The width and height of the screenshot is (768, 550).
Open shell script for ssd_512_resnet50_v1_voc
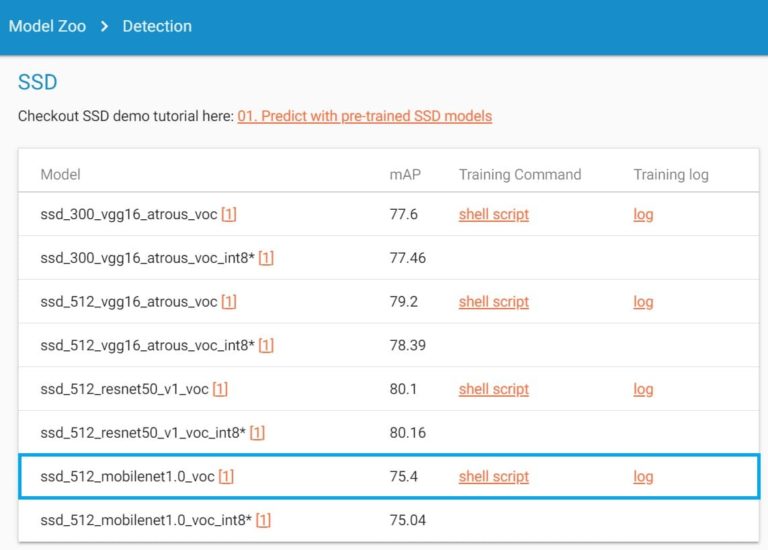[493, 389]
